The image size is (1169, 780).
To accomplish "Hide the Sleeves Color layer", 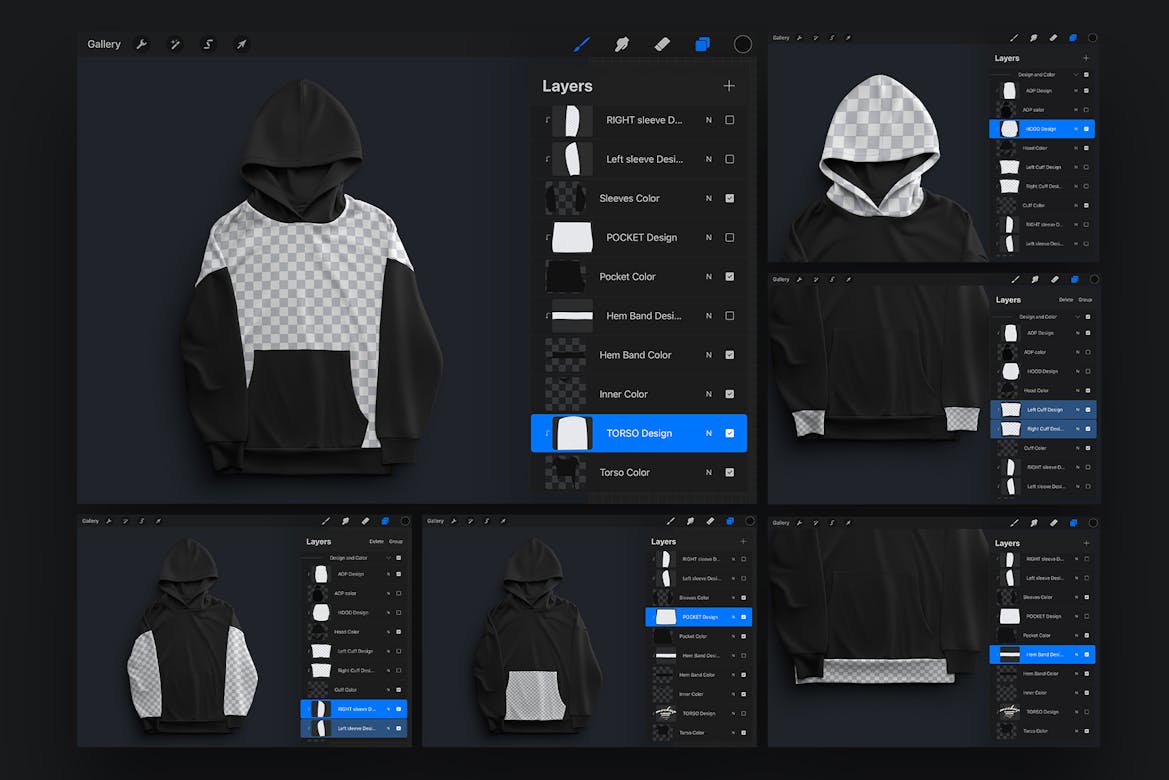I will (x=730, y=198).
